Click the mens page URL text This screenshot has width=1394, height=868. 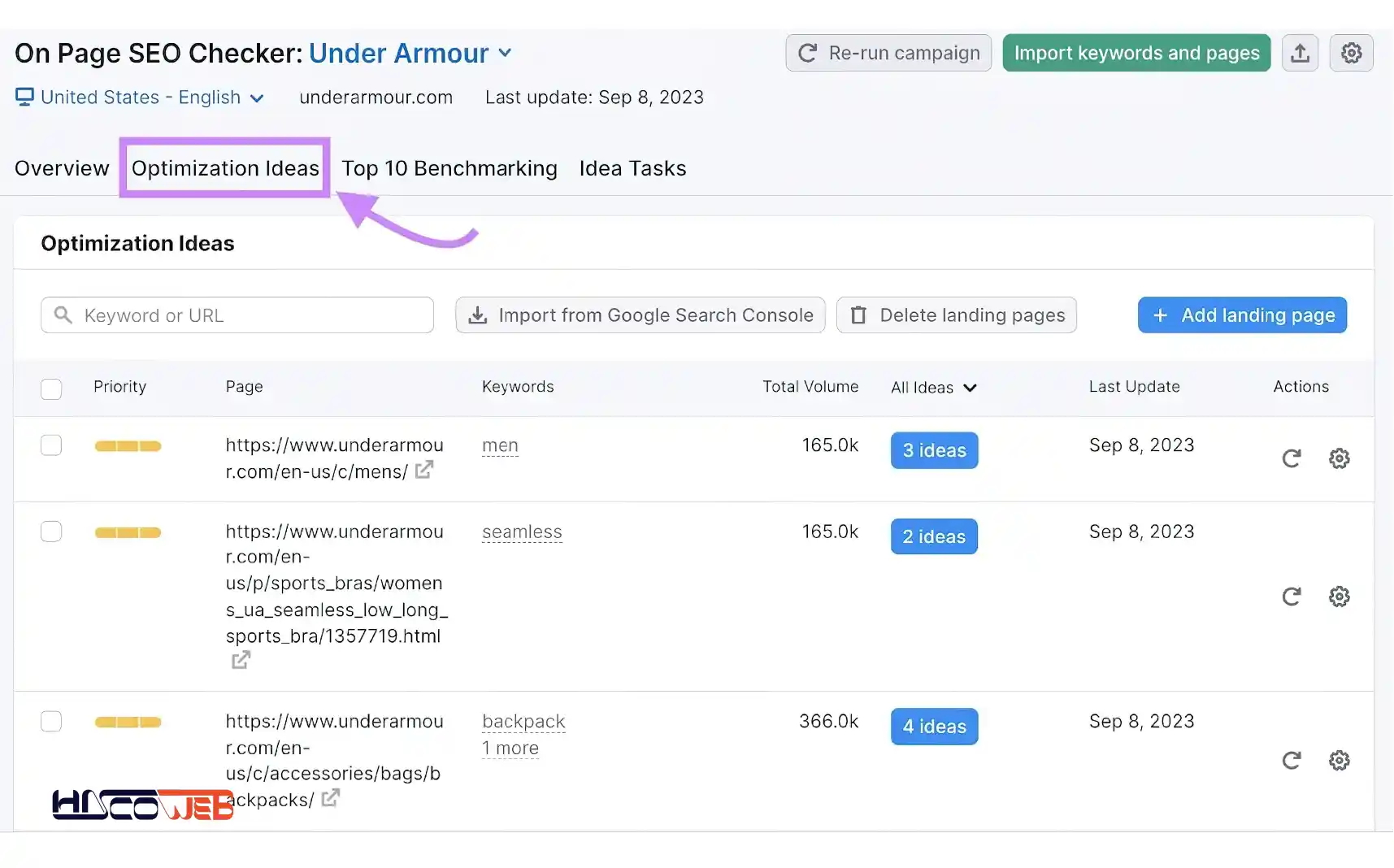pyautogui.click(x=334, y=458)
